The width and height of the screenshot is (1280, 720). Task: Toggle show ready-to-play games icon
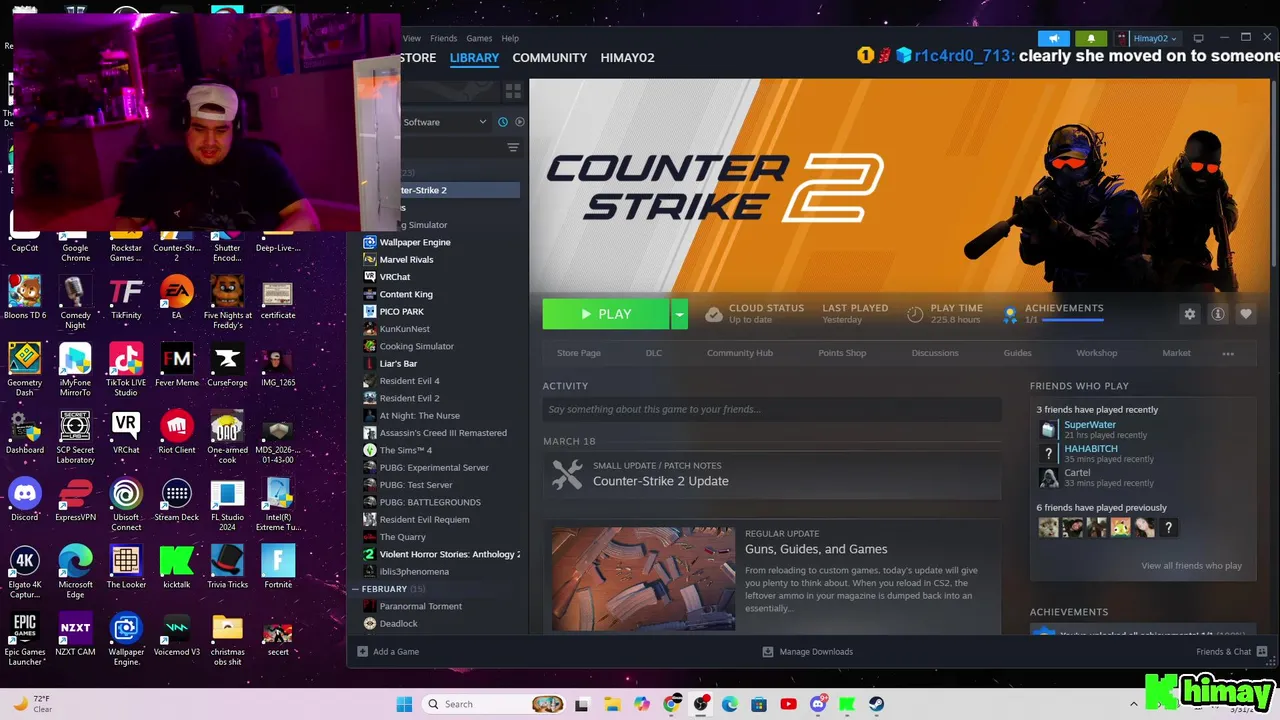(x=520, y=122)
